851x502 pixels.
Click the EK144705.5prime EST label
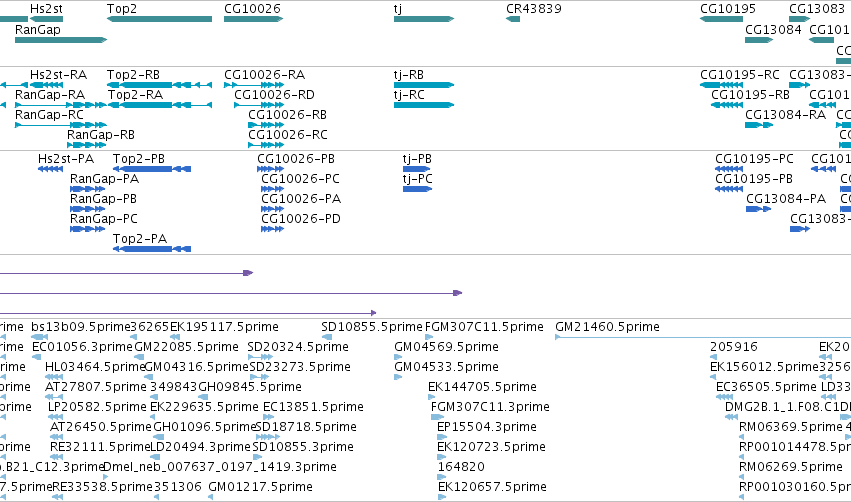[482, 387]
